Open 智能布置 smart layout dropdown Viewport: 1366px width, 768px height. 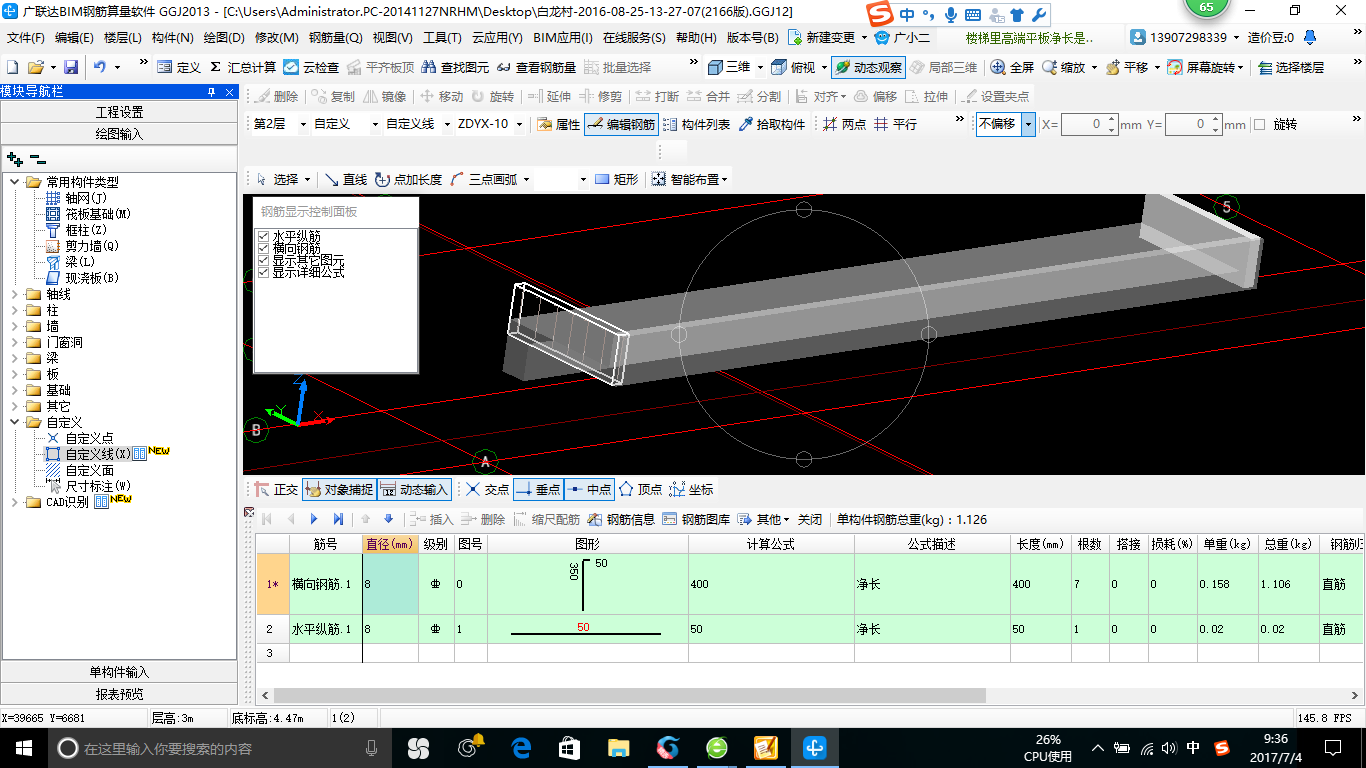690,179
